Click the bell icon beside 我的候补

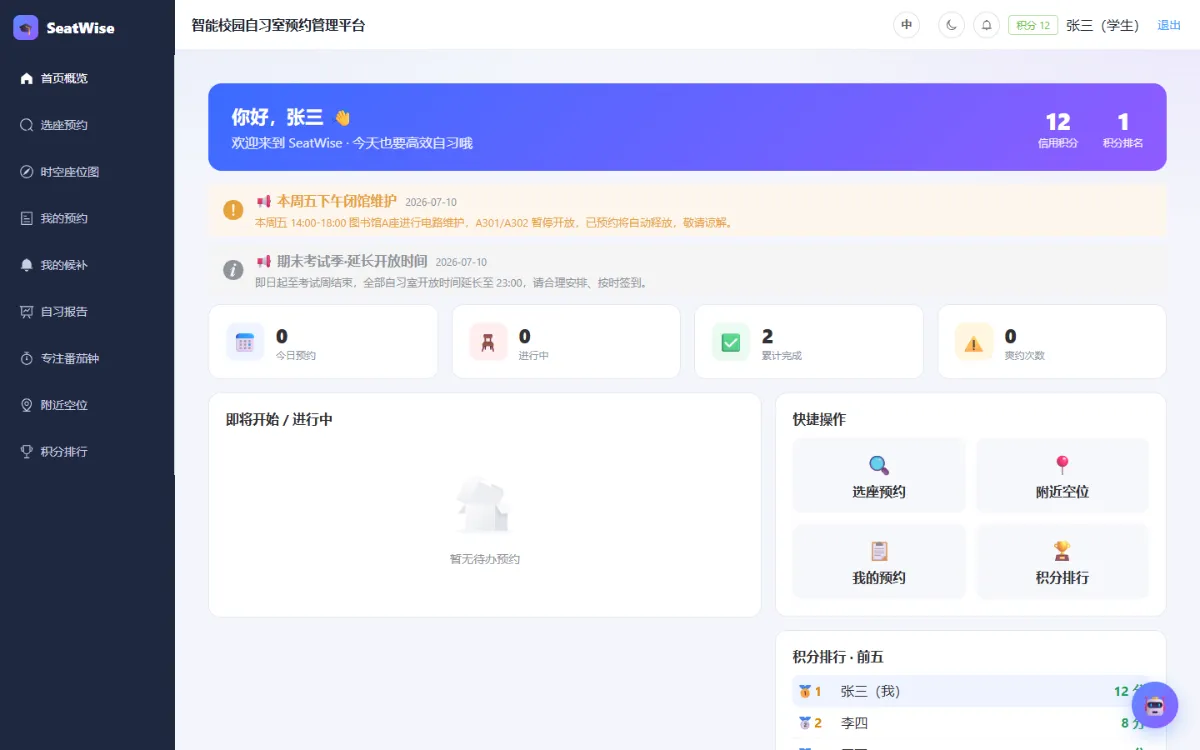(x=27, y=265)
